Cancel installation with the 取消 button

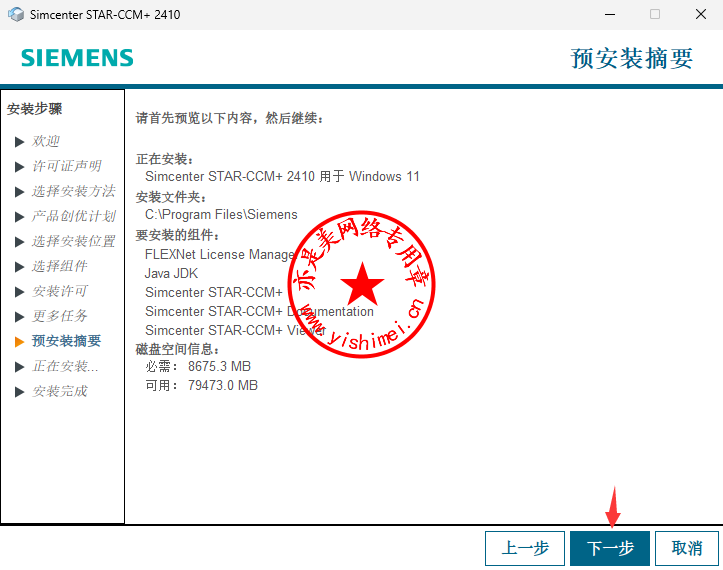click(x=687, y=548)
